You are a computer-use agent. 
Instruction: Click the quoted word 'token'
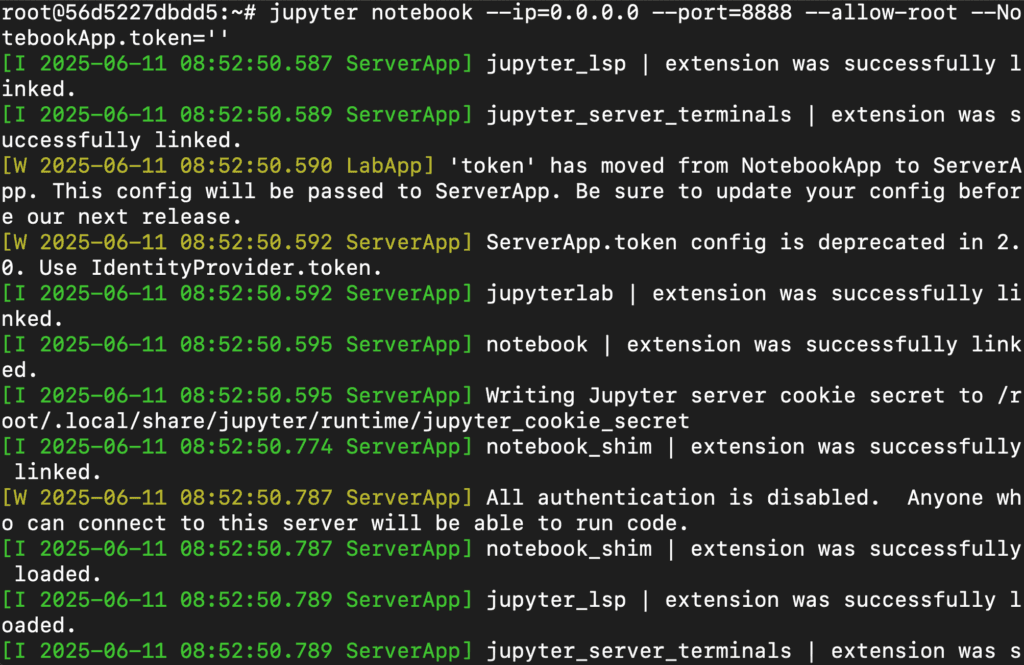(492, 165)
